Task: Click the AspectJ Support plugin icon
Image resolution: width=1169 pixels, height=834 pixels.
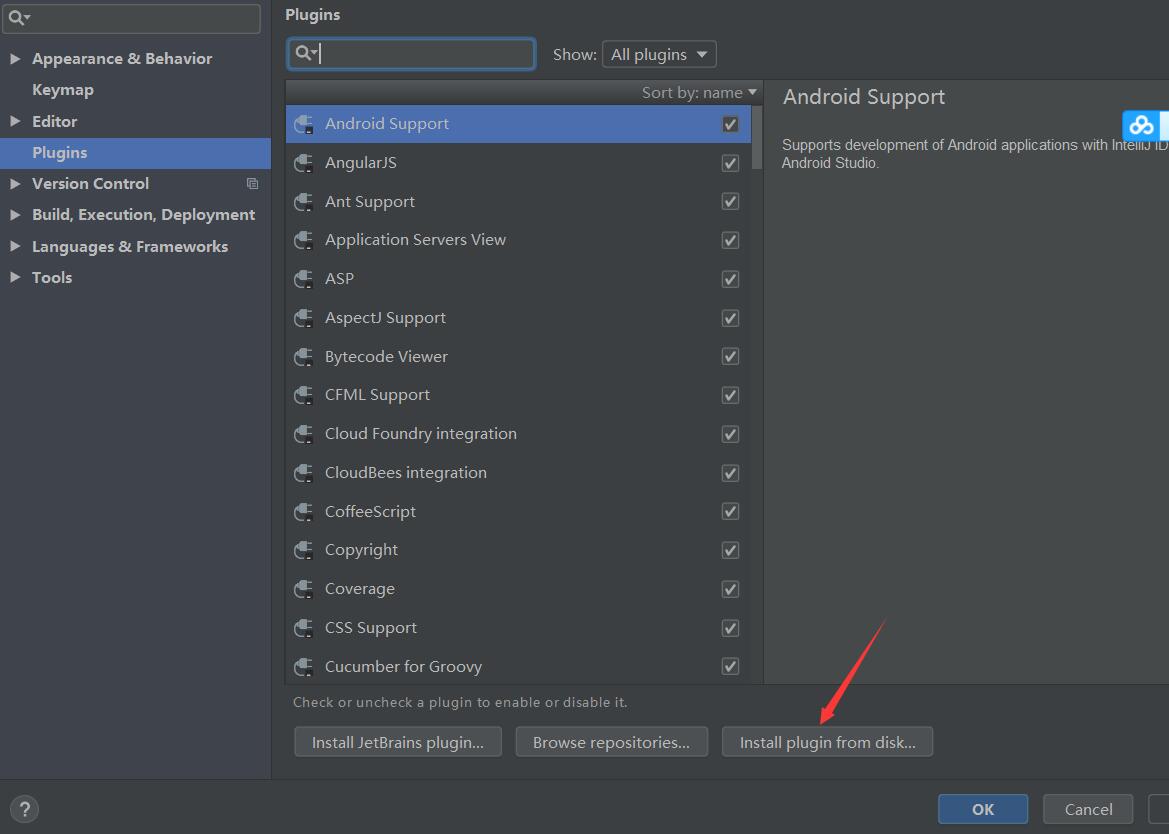Action: pyautogui.click(x=304, y=318)
